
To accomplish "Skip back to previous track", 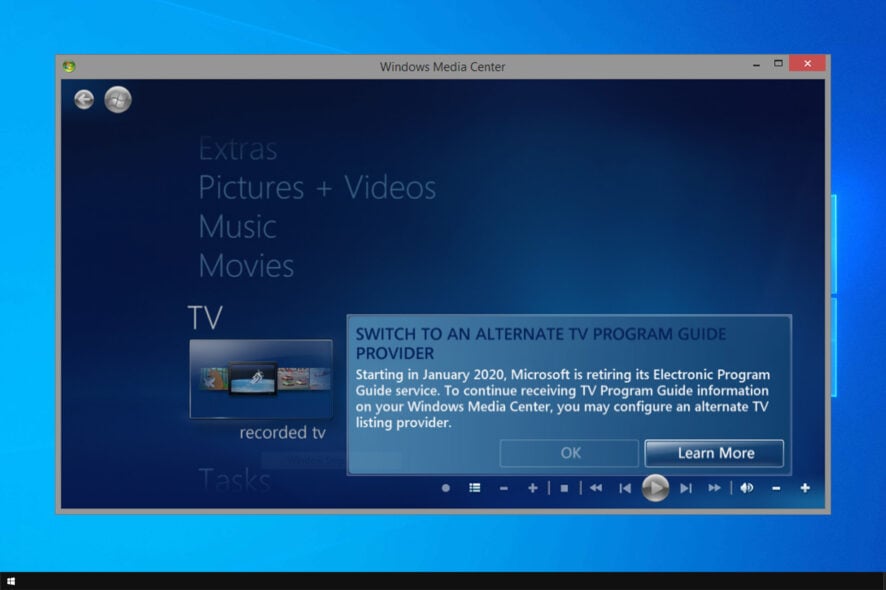I will tap(625, 488).
